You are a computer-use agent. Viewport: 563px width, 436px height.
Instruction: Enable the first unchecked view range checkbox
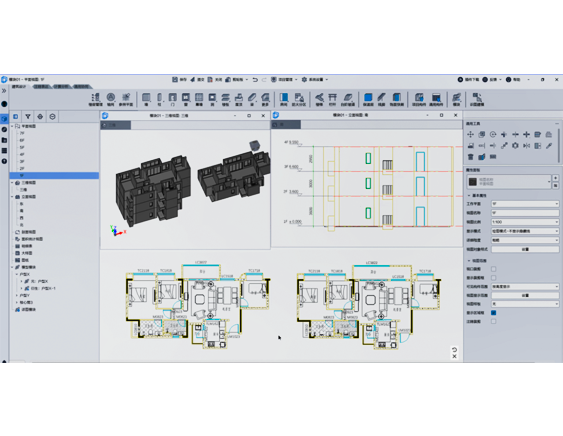(493, 269)
